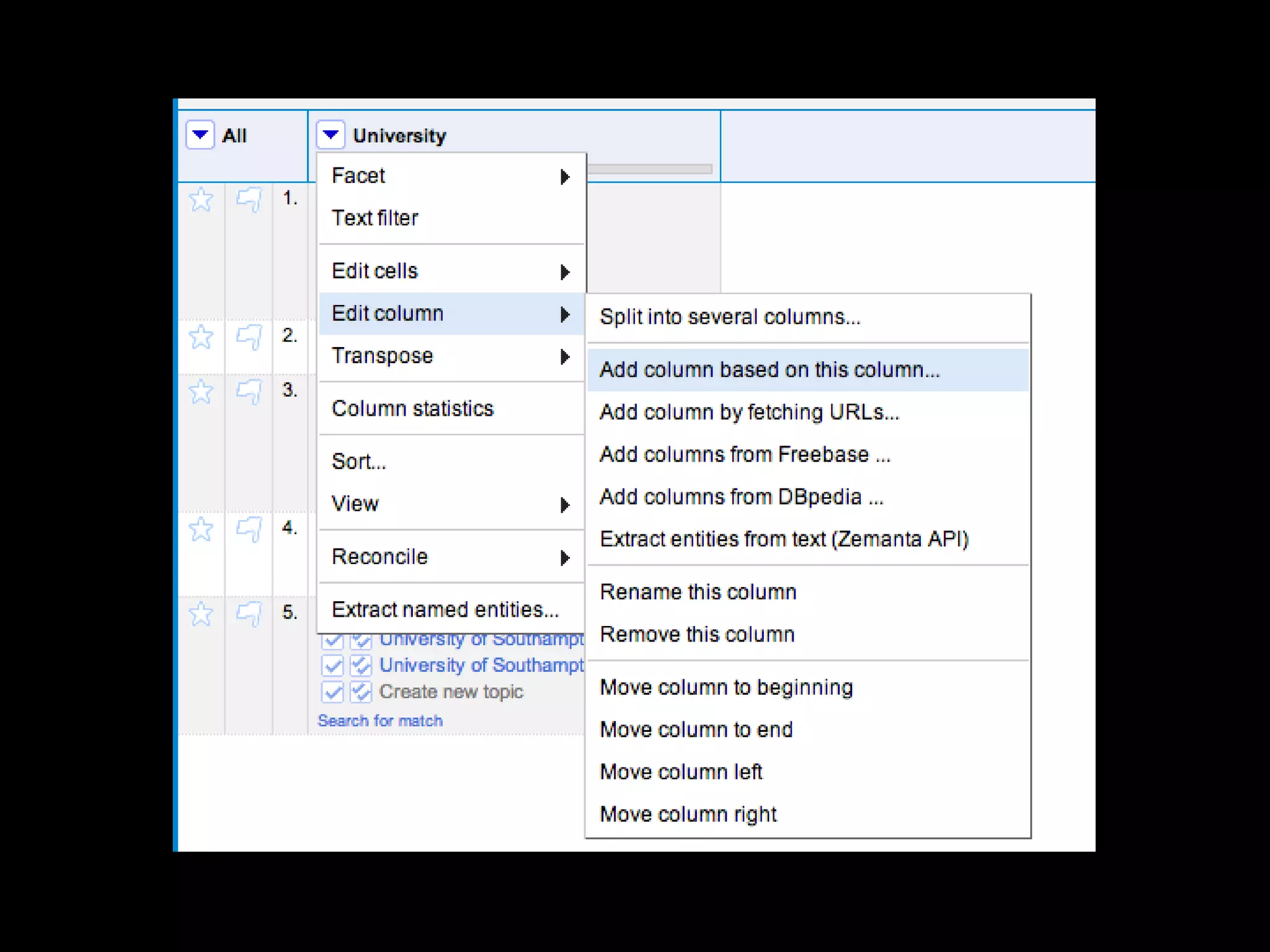
Task: Tick single checkmark beside second University of Southampton
Action: [x=332, y=666]
